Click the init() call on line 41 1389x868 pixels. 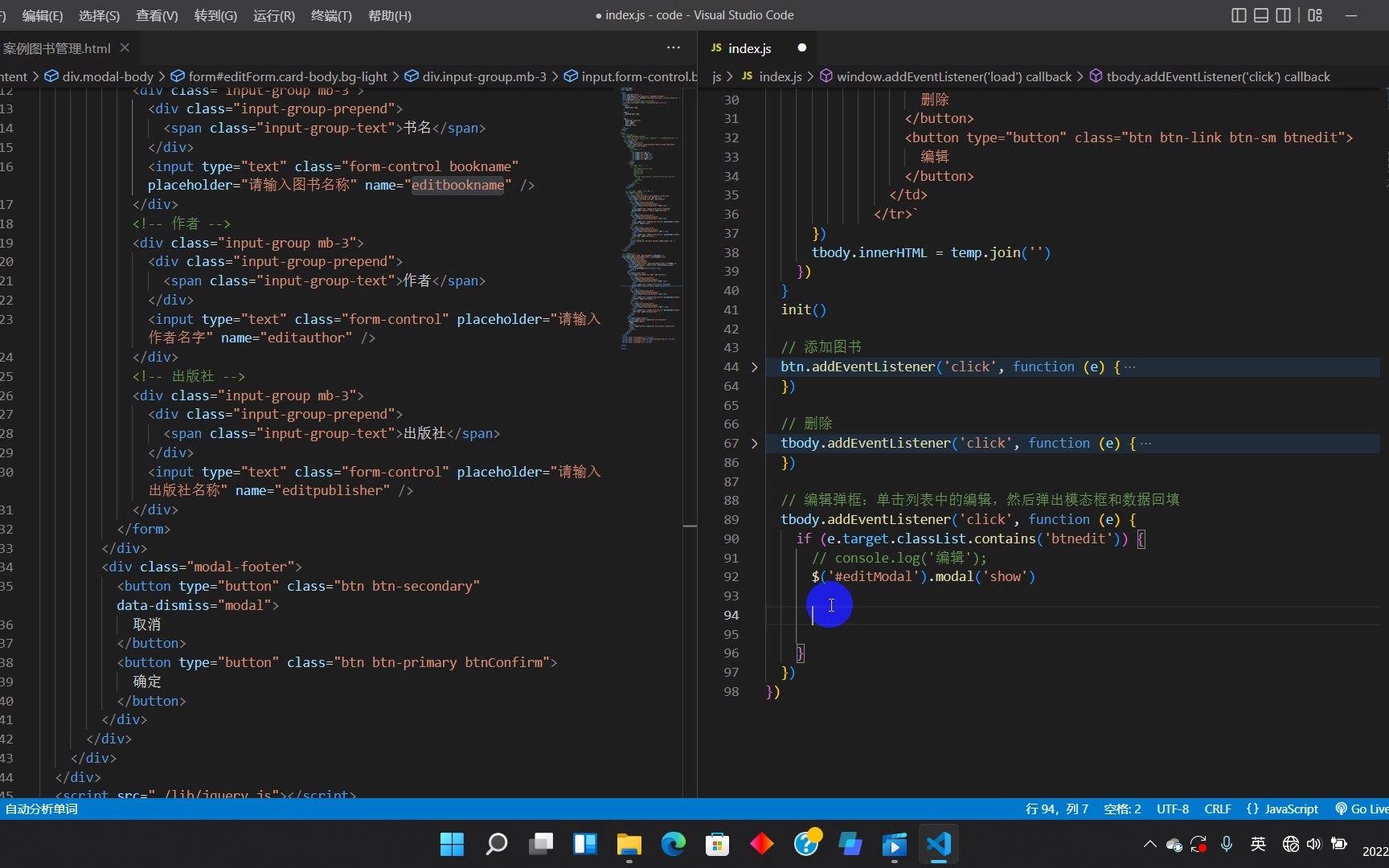pos(803,309)
